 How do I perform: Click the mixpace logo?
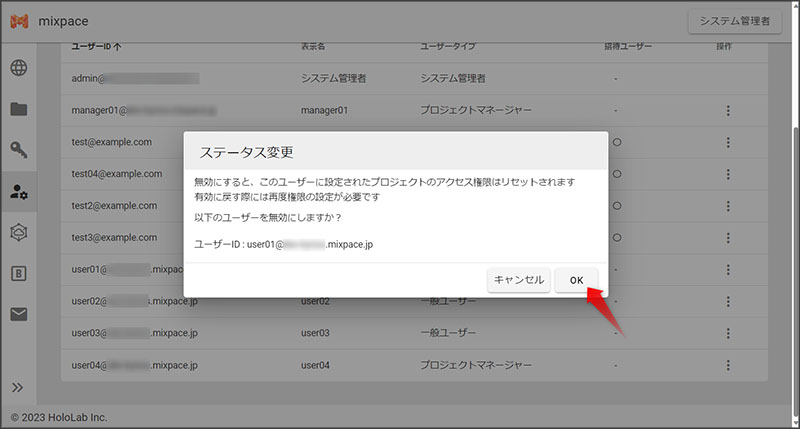pos(19,21)
